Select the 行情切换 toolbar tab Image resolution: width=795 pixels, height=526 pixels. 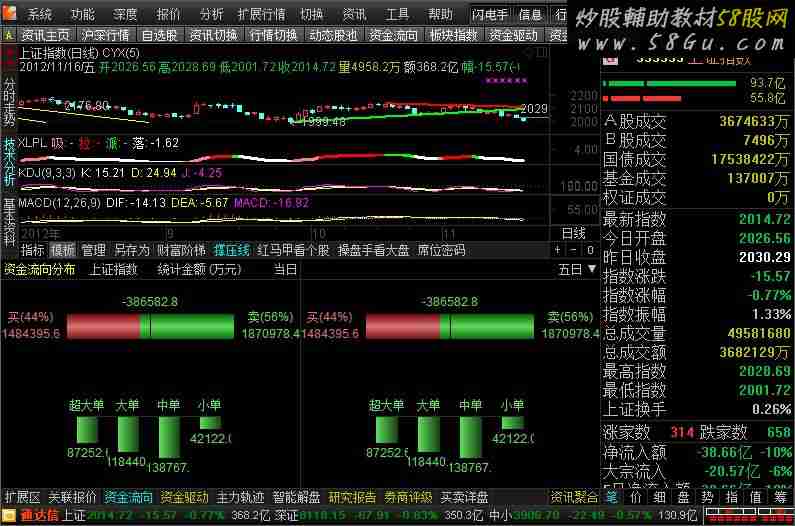273,36
